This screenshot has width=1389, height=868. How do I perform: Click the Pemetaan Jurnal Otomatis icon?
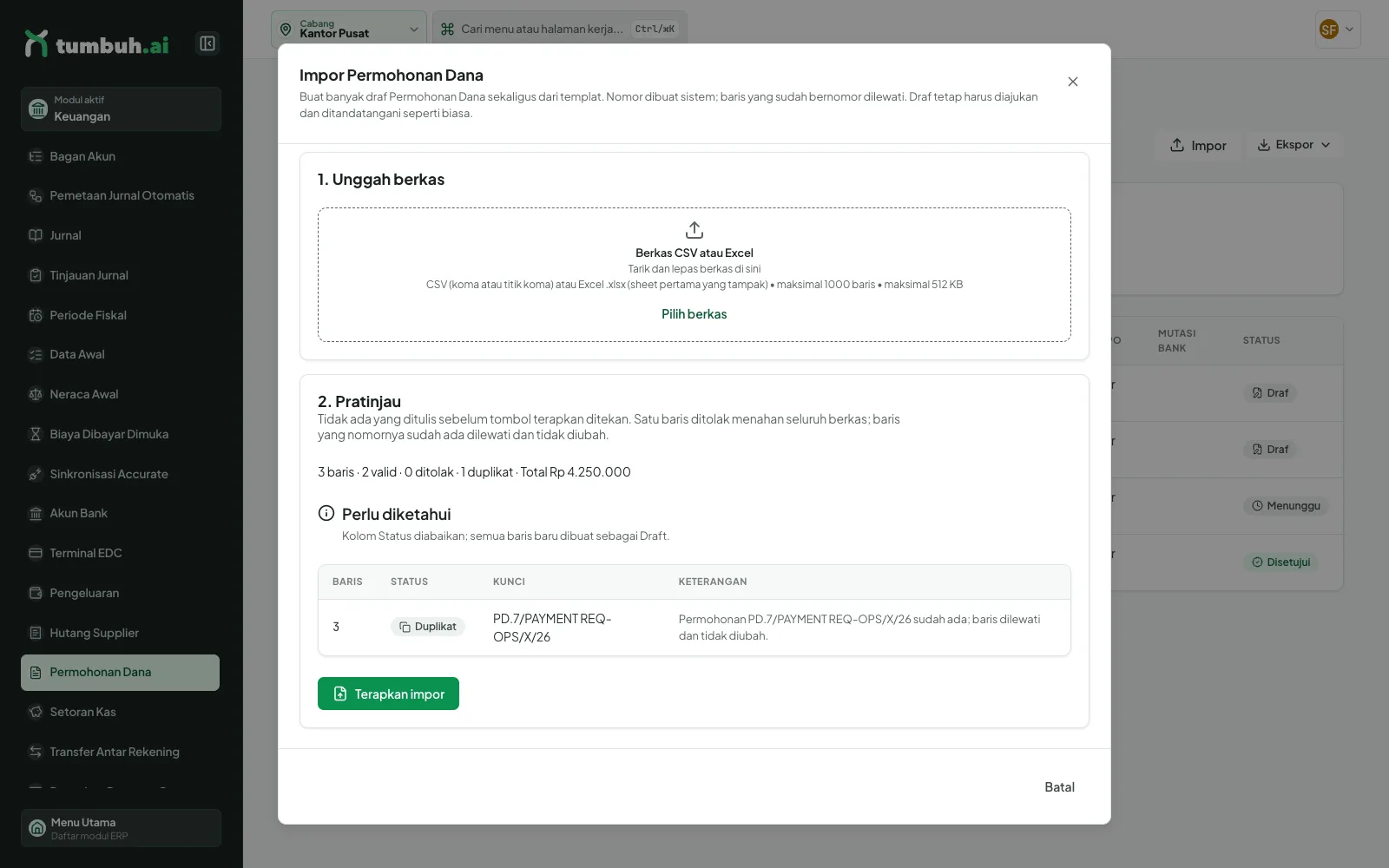(36, 196)
